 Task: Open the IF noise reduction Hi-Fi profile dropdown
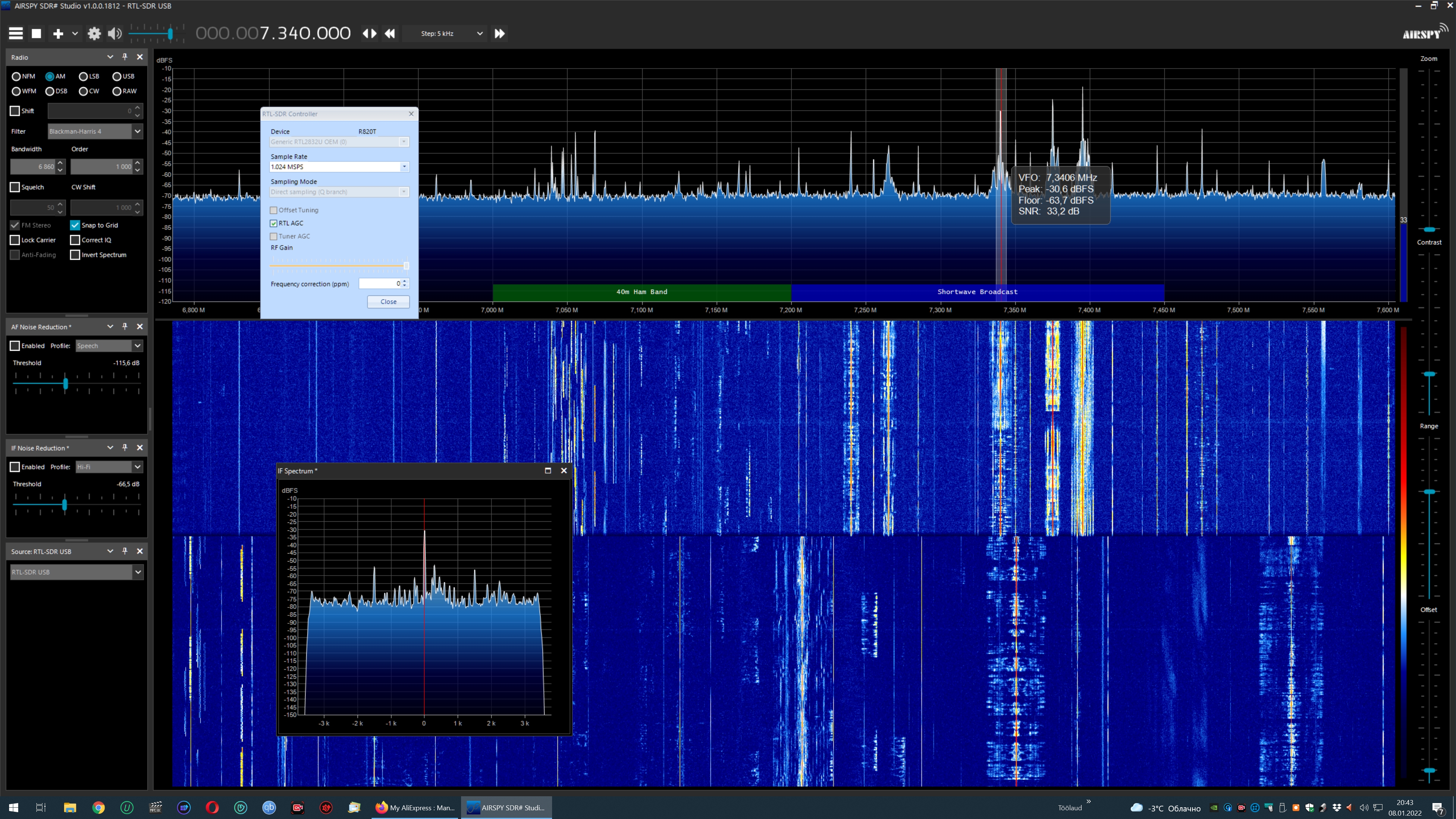point(109,466)
